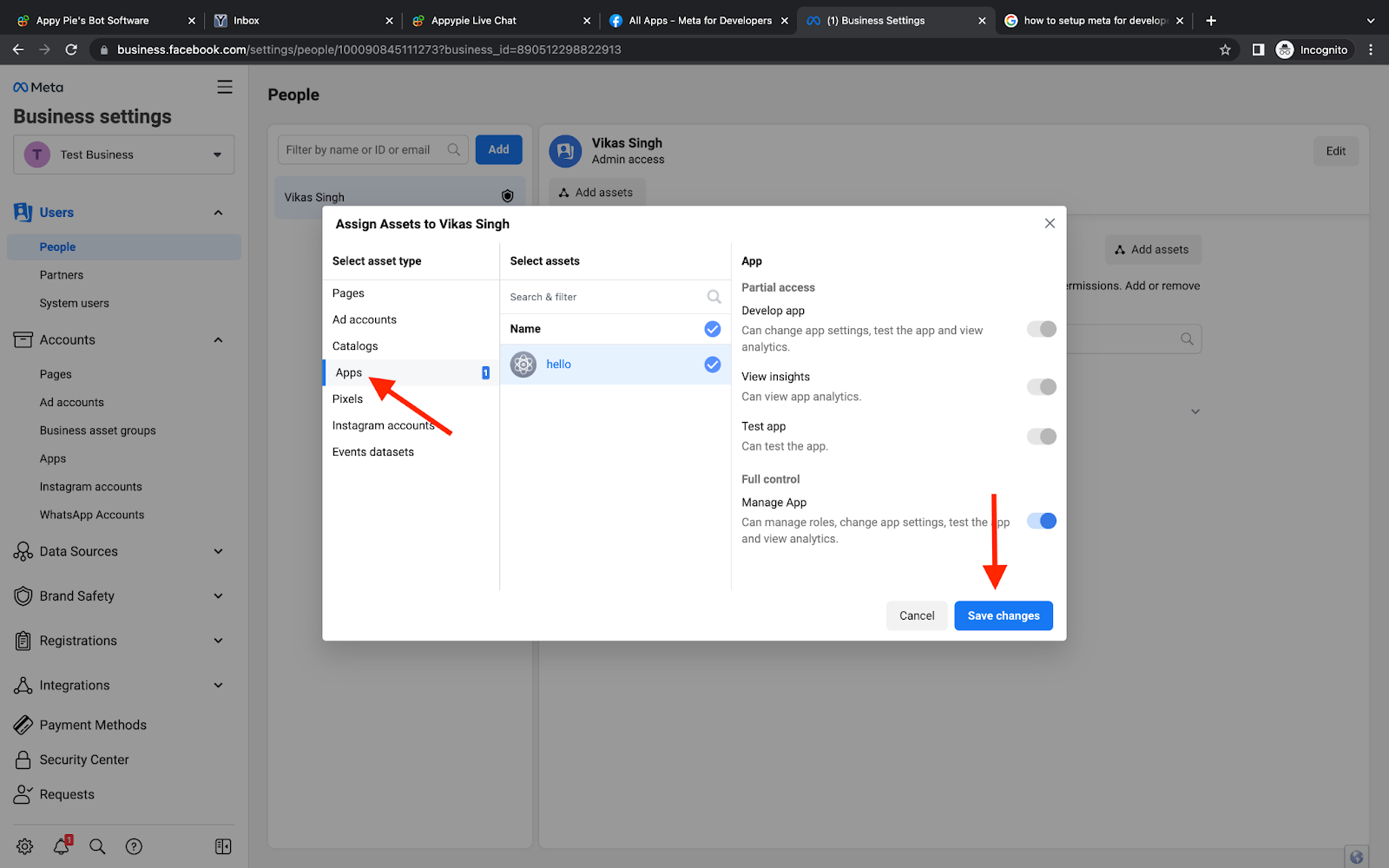Click the Payment Methods card icon
Screen dimensions: 1389x868
(23, 725)
